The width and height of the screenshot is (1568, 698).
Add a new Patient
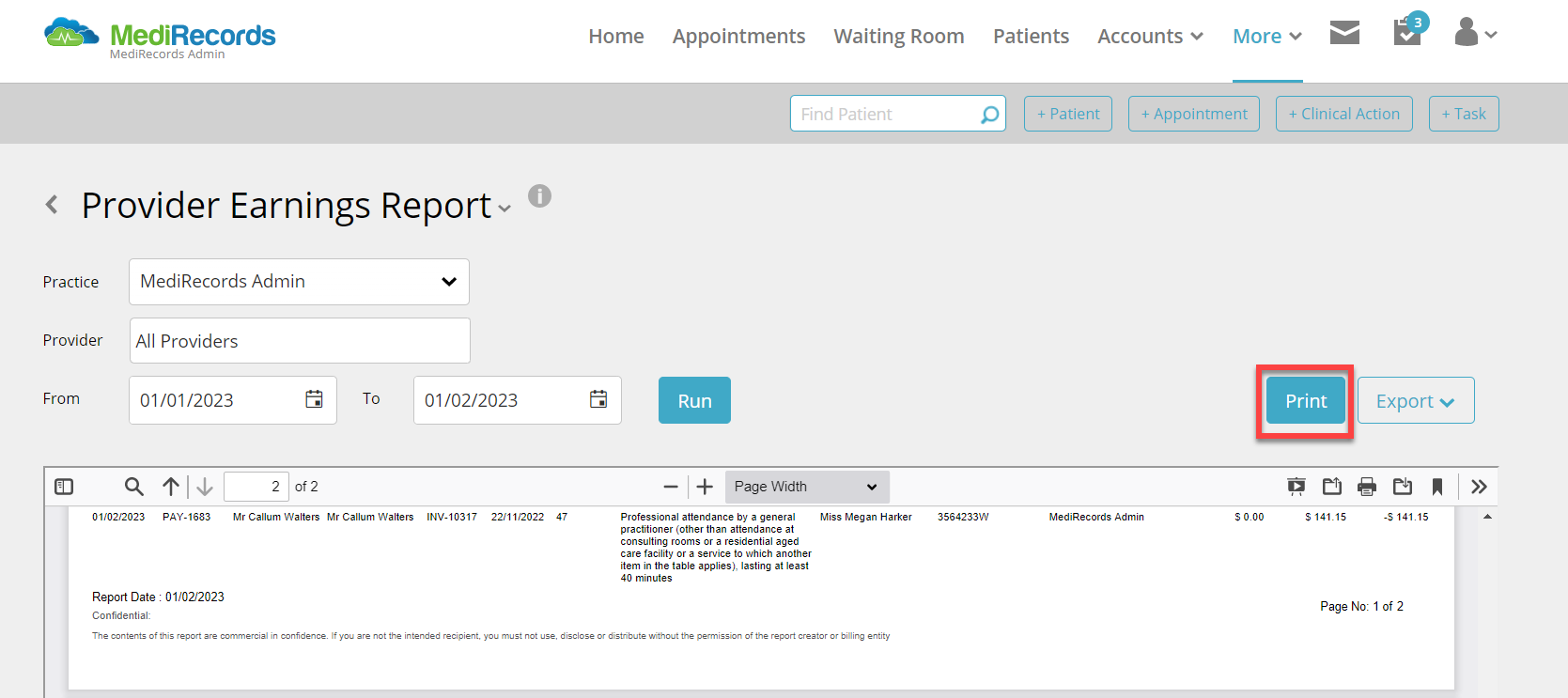(x=1068, y=114)
